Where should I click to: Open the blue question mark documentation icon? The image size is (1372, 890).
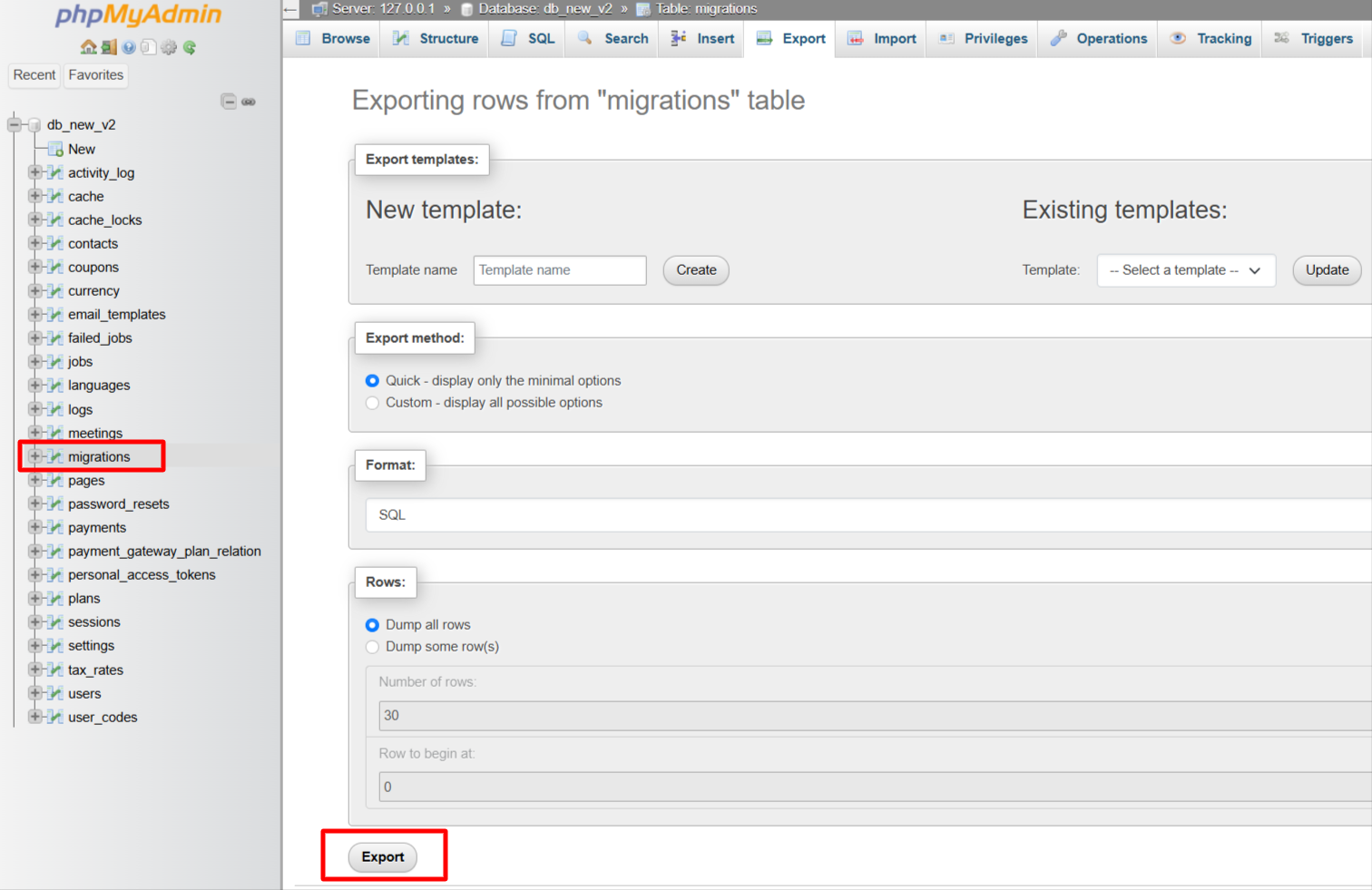129,47
